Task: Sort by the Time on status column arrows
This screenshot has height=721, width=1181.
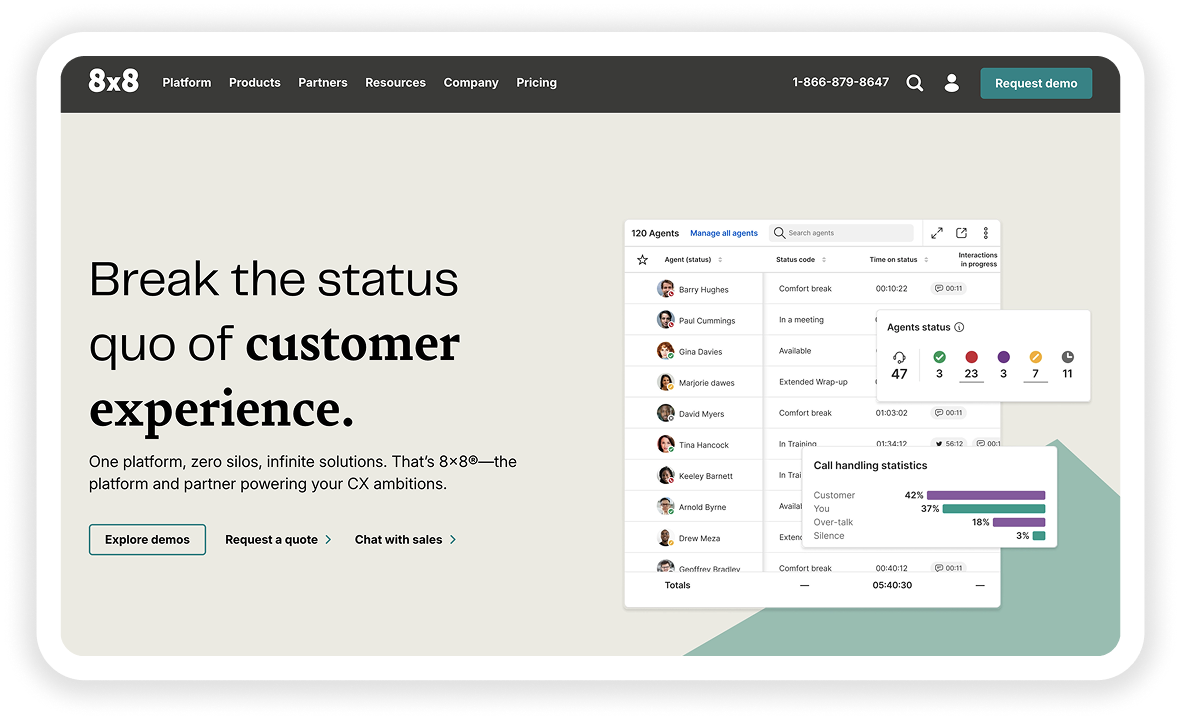Action: click(926, 260)
